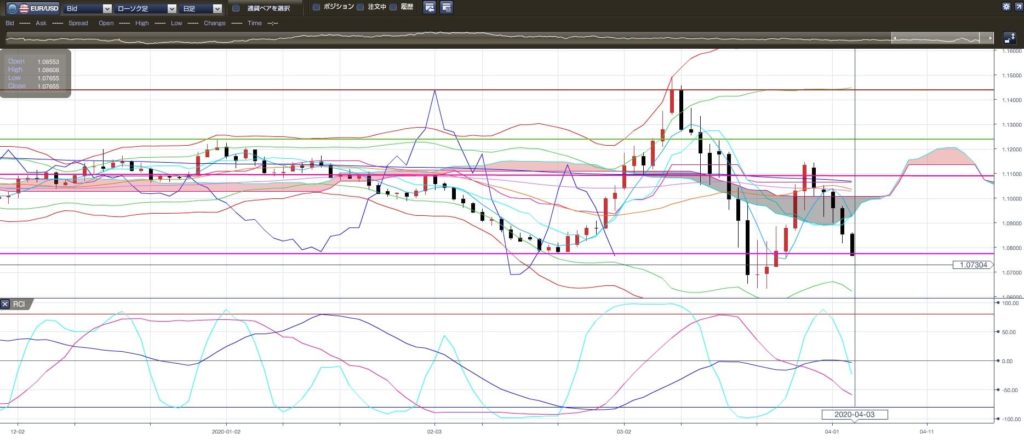
Task: Click the chart scale toggle icon
Action: click(1009, 39)
